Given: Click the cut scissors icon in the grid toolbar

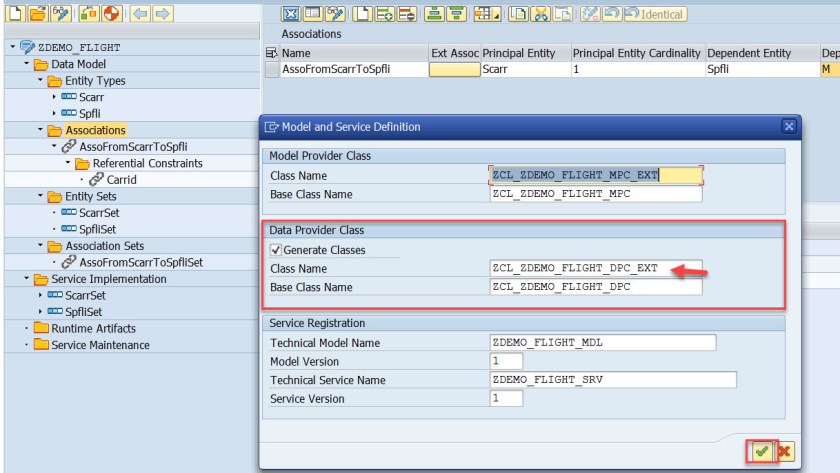Looking at the screenshot, I should (x=539, y=14).
